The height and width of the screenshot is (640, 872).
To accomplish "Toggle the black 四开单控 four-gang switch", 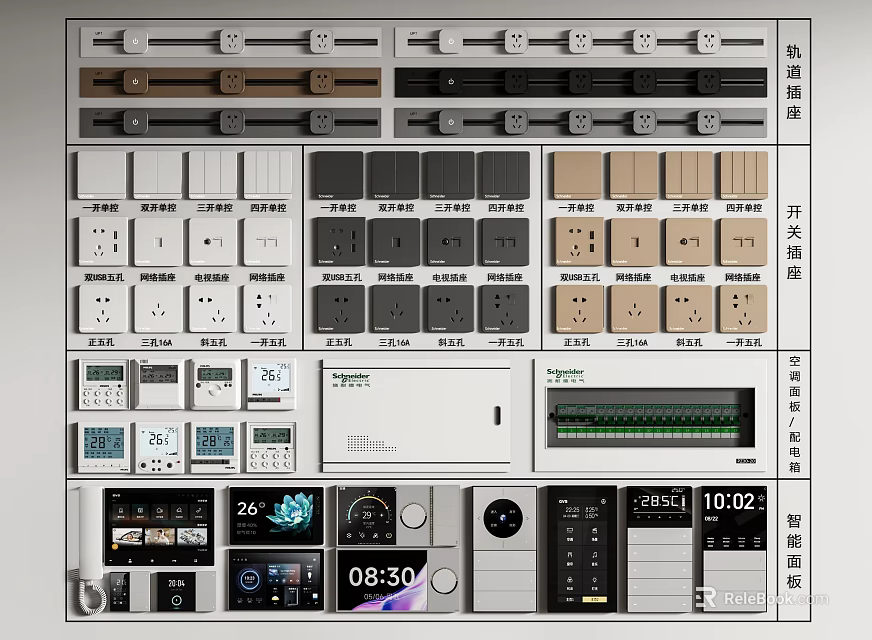I will [x=506, y=175].
